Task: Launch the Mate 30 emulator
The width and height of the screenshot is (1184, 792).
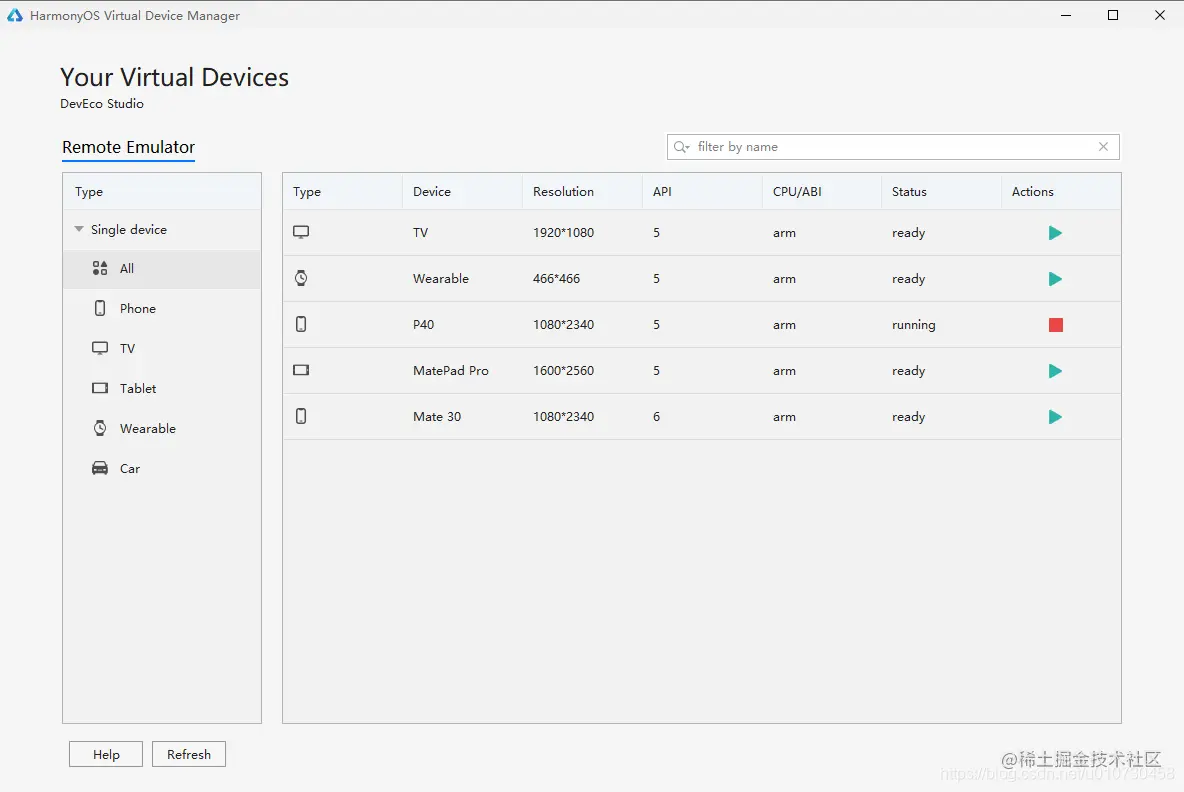Action: tap(1055, 417)
